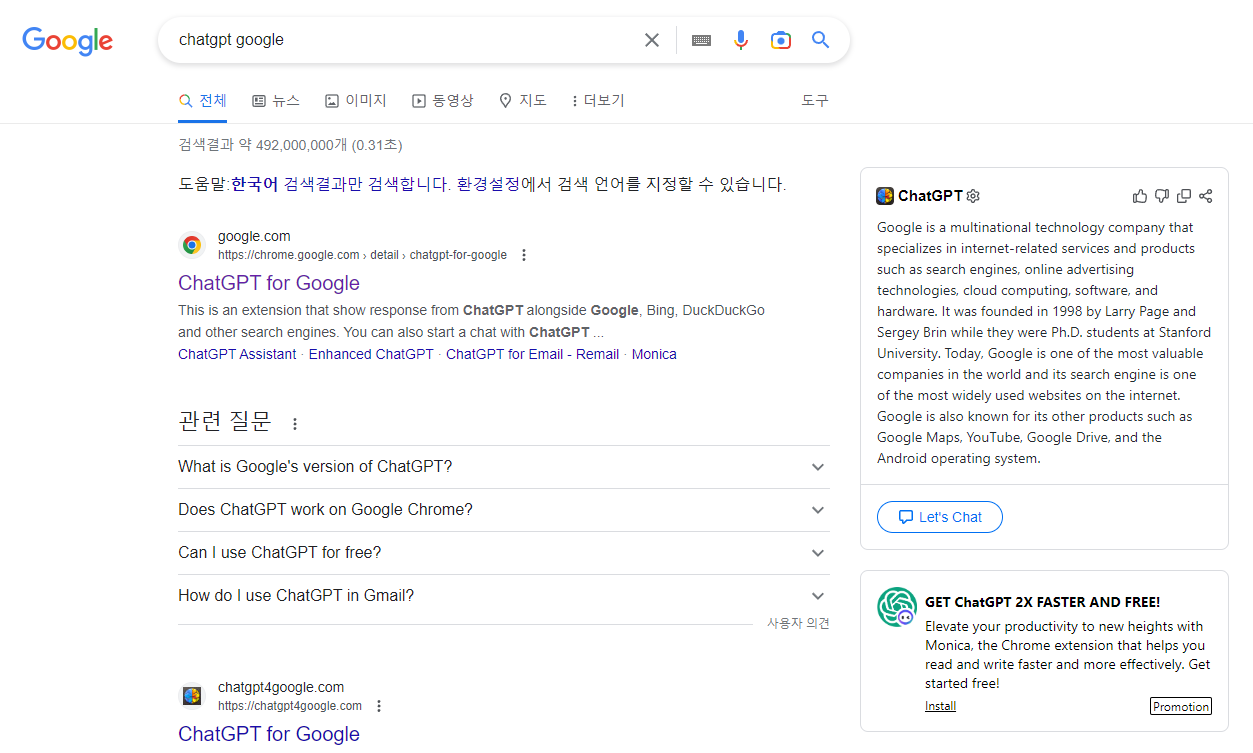Clear the search box with X icon

pos(652,40)
